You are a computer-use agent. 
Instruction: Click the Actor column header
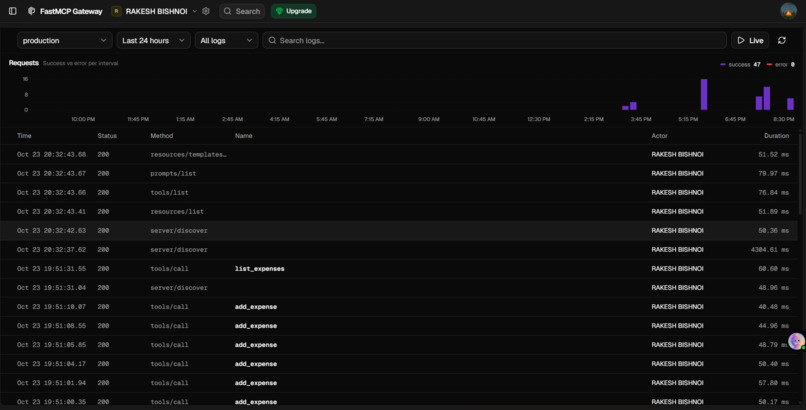[x=660, y=136]
